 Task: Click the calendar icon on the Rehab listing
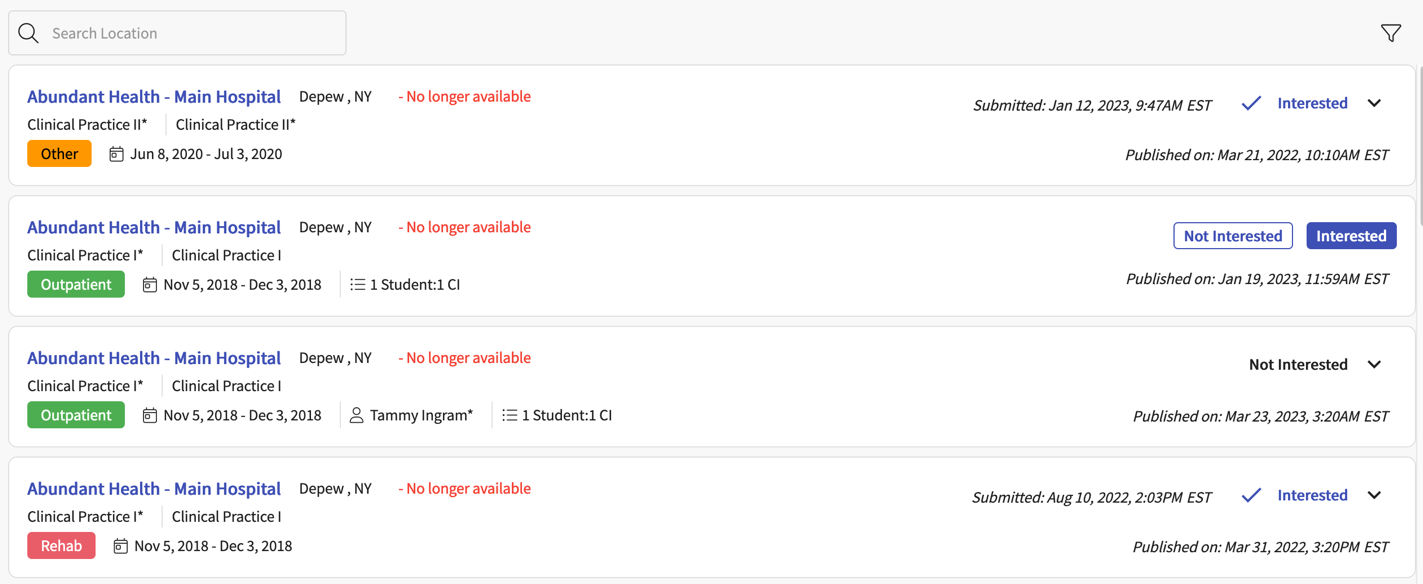point(120,545)
